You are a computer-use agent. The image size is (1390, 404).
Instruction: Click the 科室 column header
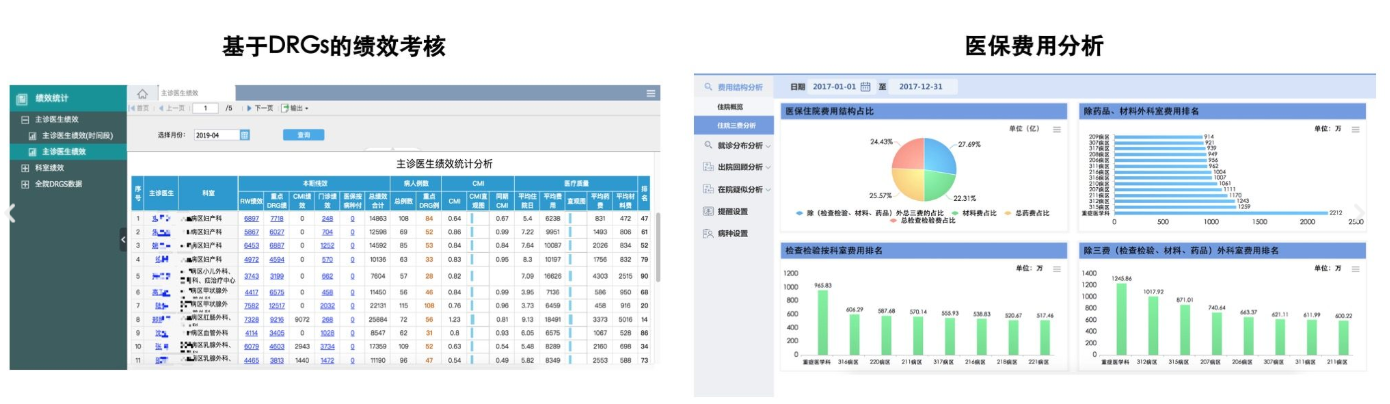click(x=208, y=193)
